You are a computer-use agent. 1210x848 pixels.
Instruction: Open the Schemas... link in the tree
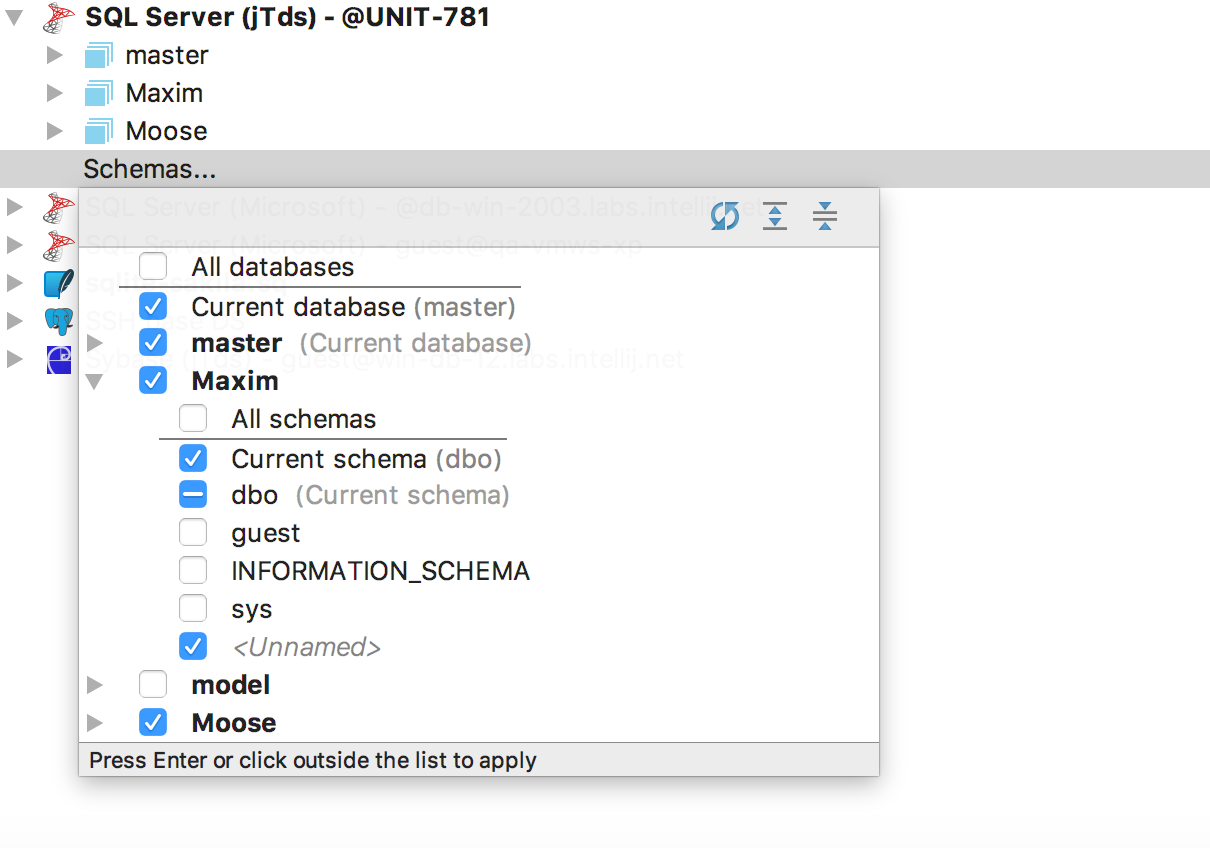(x=150, y=169)
